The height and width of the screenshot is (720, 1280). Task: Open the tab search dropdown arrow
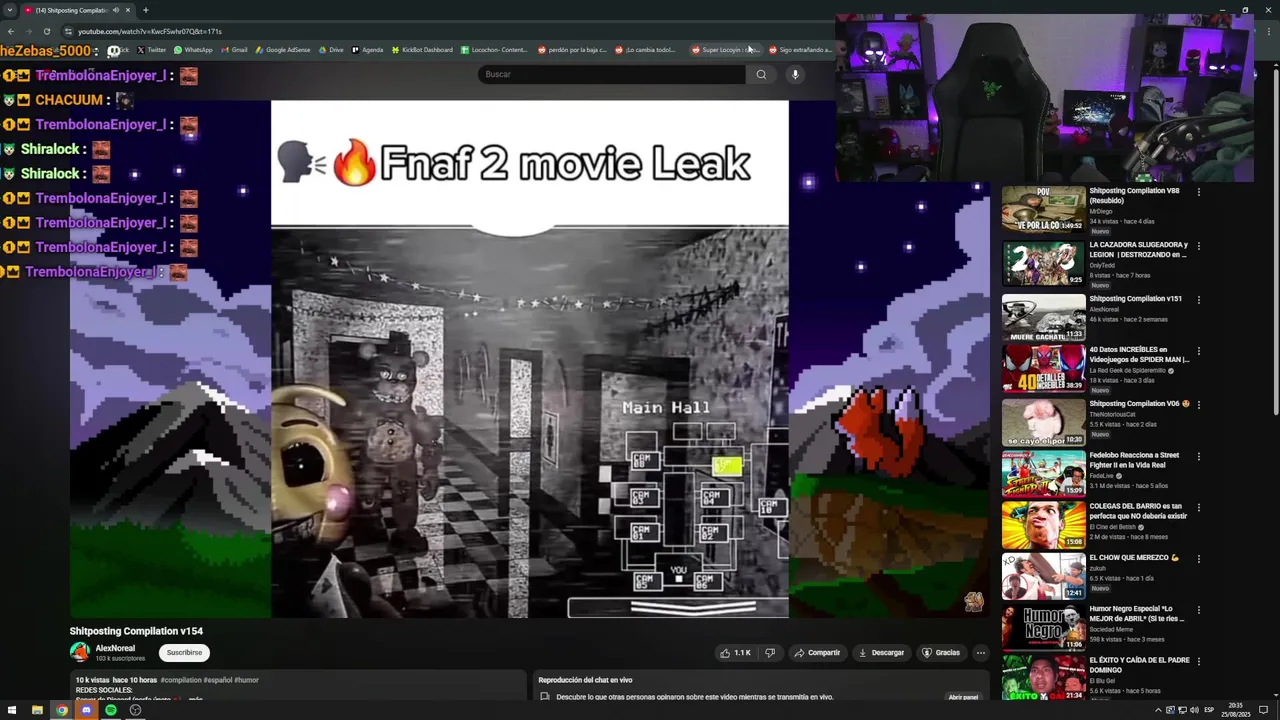coord(10,10)
